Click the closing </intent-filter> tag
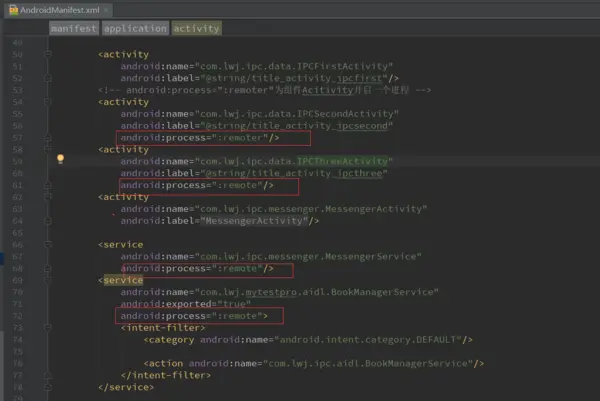Screen dimensions: 600x401 [x=166, y=375]
